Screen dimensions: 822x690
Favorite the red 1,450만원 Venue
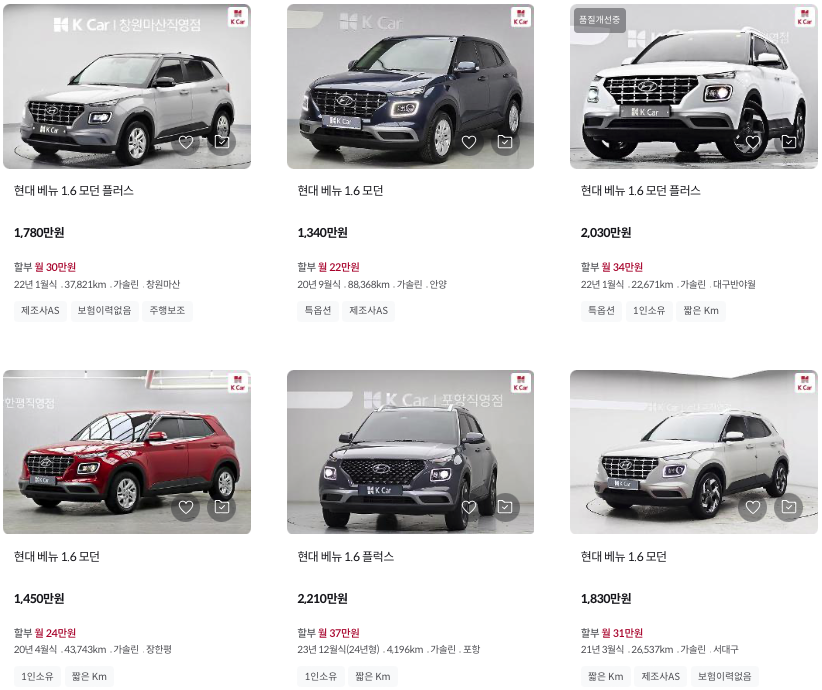(x=186, y=507)
